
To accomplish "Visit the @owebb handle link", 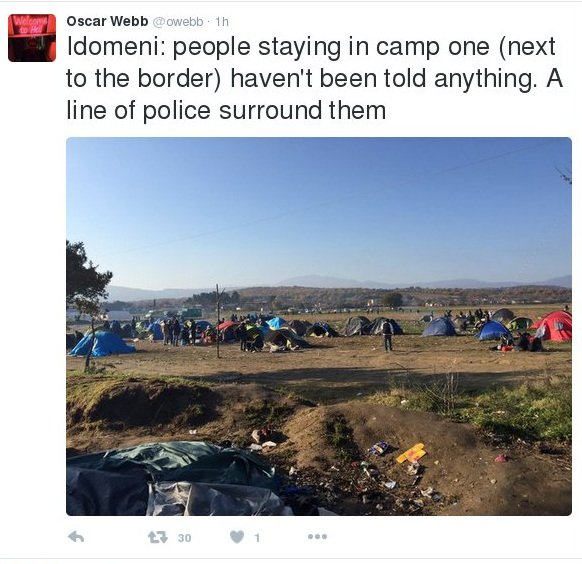I will tap(178, 22).
